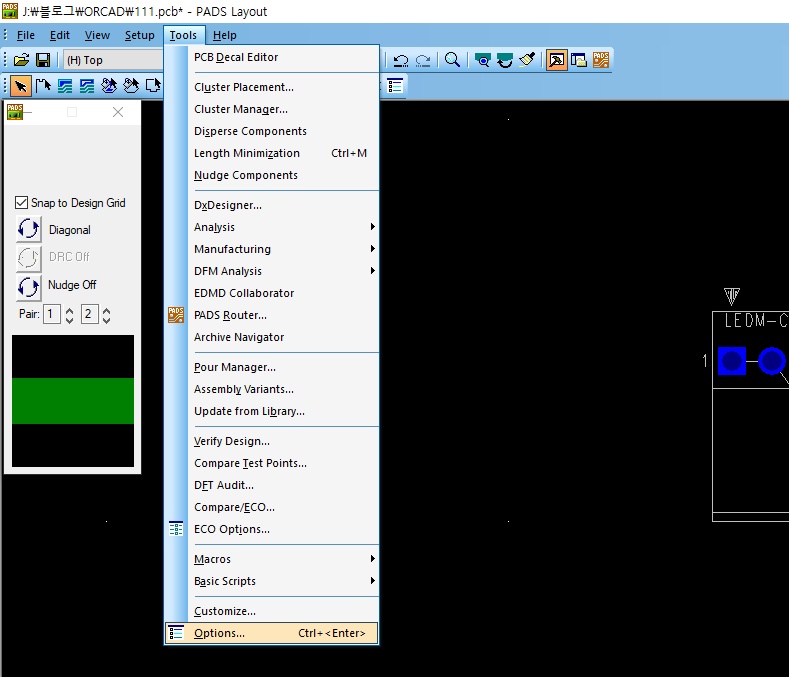Choose the Select mode arrow tool
Viewport: 789px width, 677px height.
click(x=21, y=86)
